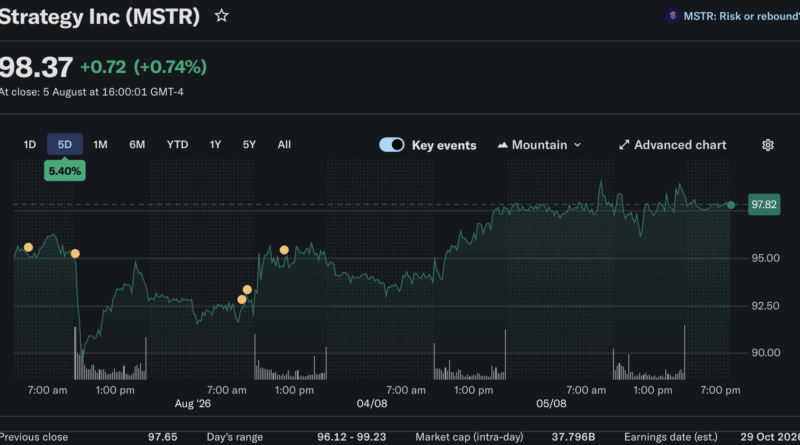Open the Advanced chart link
The width and height of the screenshot is (800, 445).
point(672,145)
